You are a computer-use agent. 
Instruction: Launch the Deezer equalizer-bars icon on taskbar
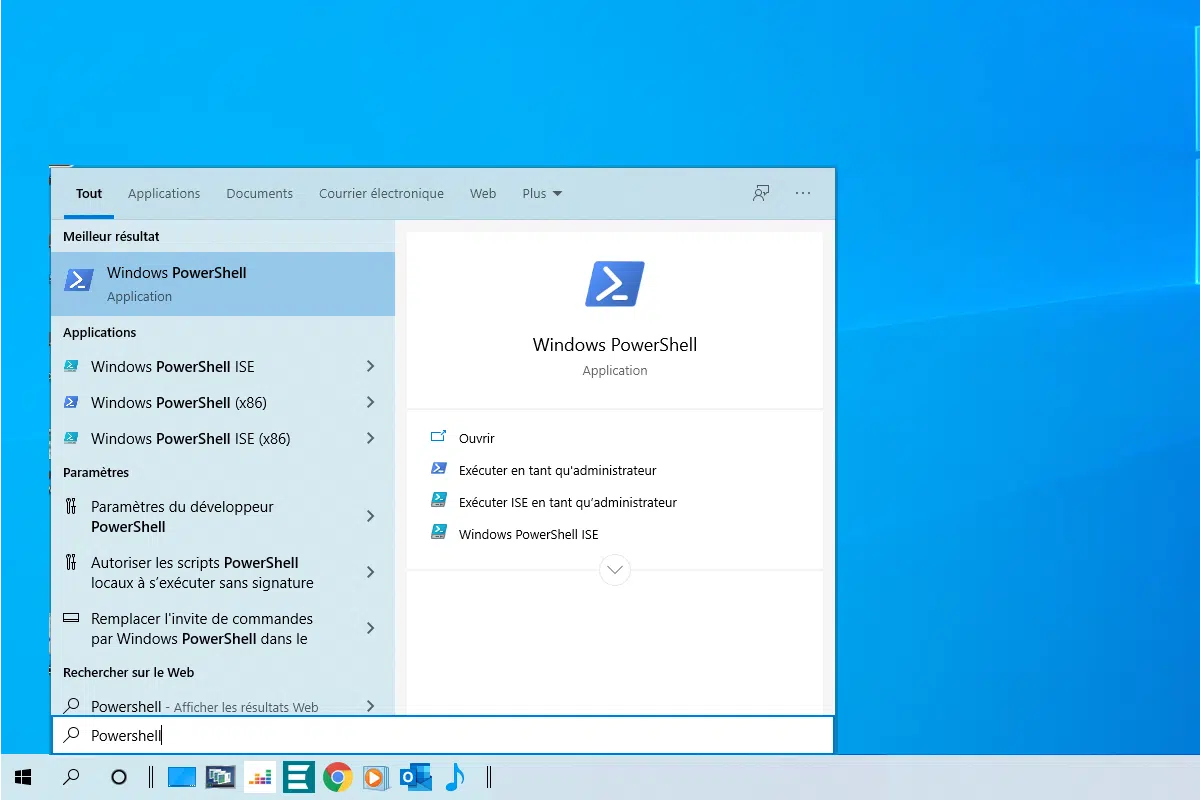(260, 777)
